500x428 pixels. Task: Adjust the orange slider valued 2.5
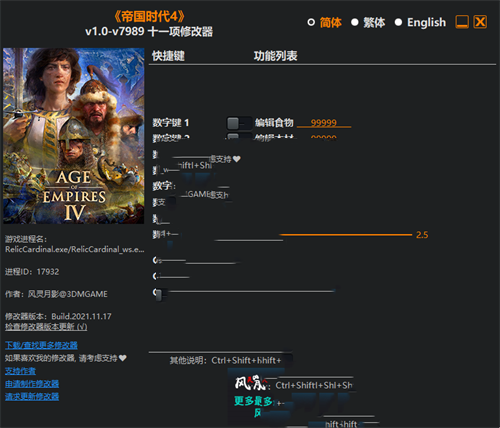pyautogui.click(x=345, y=235)
